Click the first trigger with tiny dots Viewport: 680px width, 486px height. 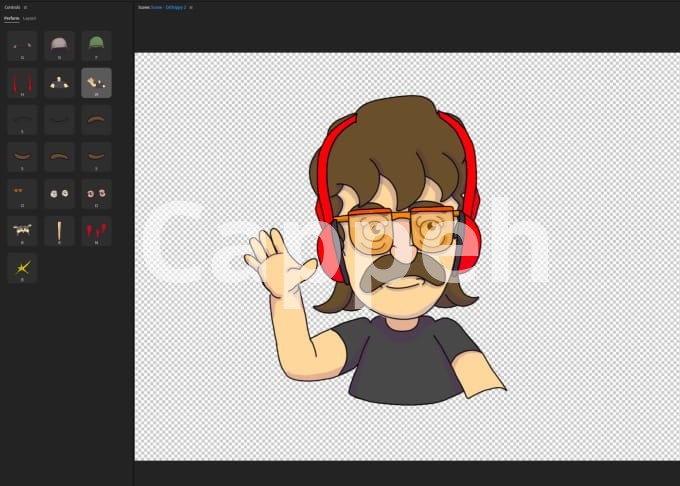[x=22, y=45]
